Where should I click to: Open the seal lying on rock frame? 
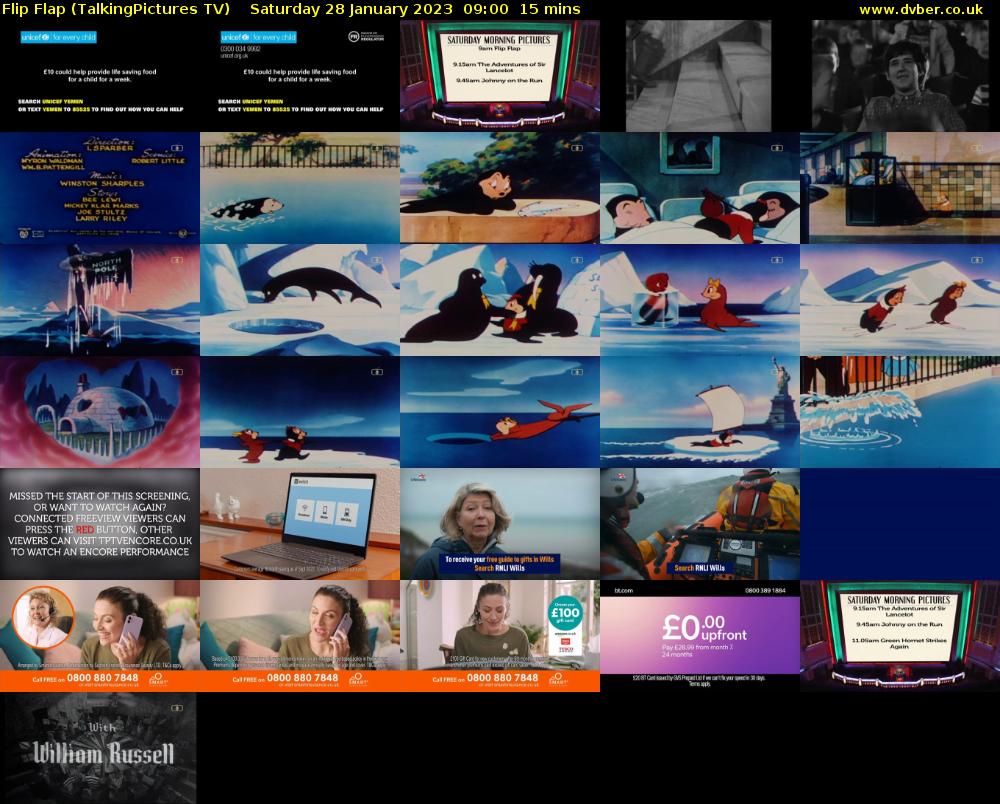(500, 188)
